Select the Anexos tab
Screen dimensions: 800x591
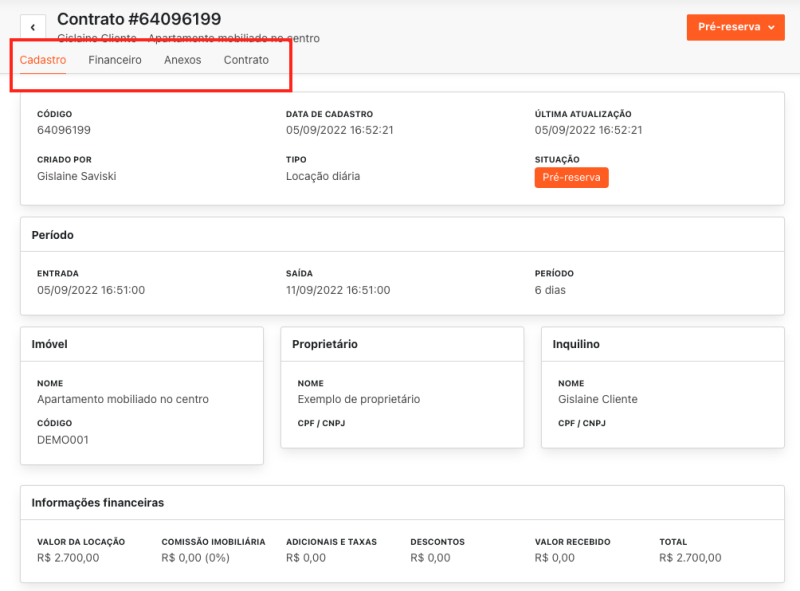[x=182, y=60]
